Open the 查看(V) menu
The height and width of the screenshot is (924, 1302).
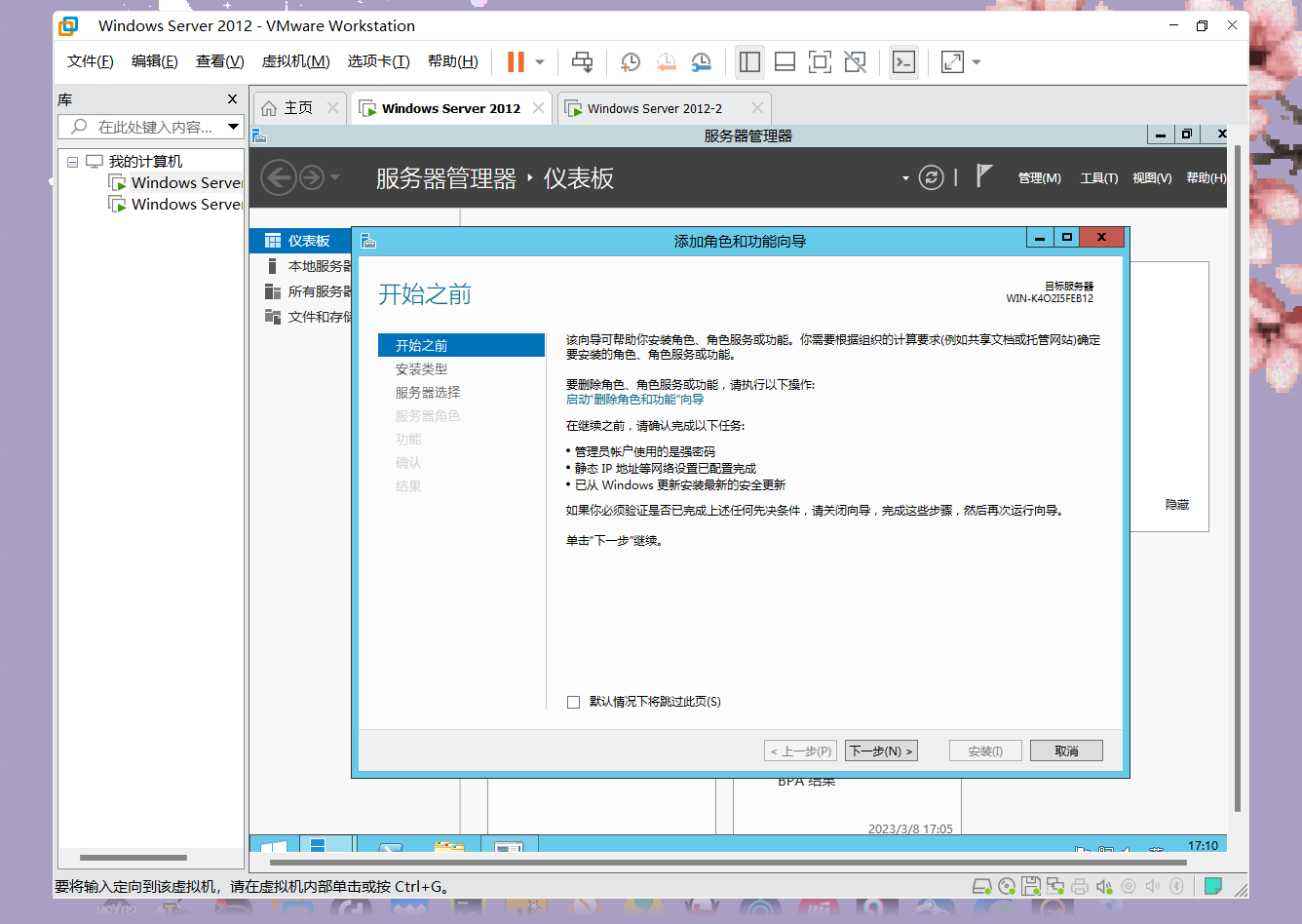[220, 61]
